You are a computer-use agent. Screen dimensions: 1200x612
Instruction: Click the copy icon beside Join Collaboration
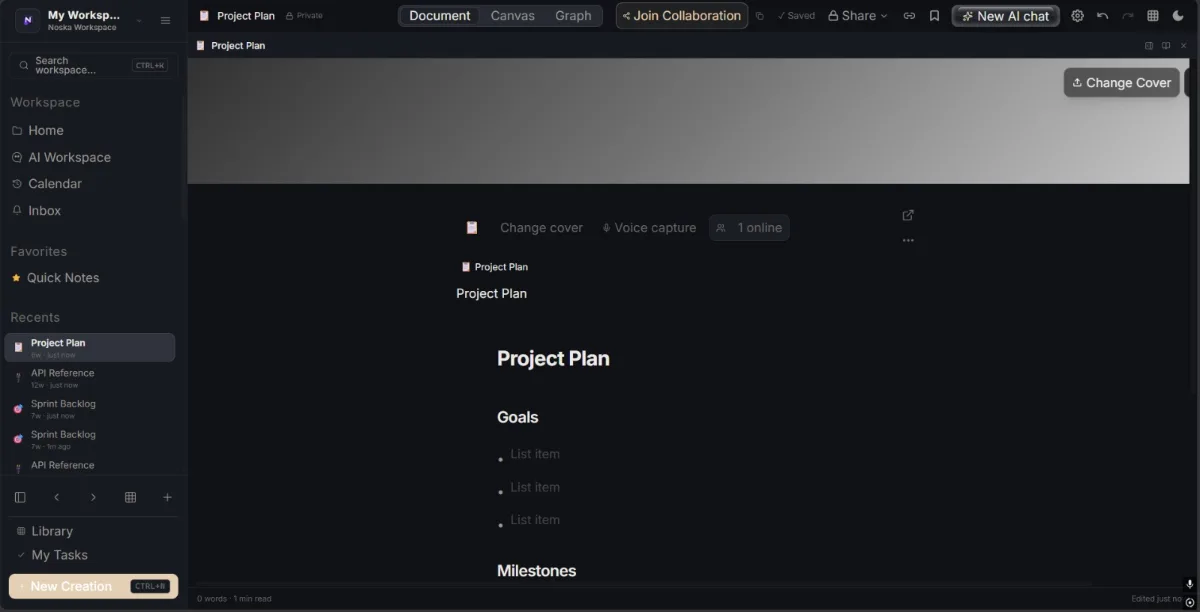[x=760, y=16]
